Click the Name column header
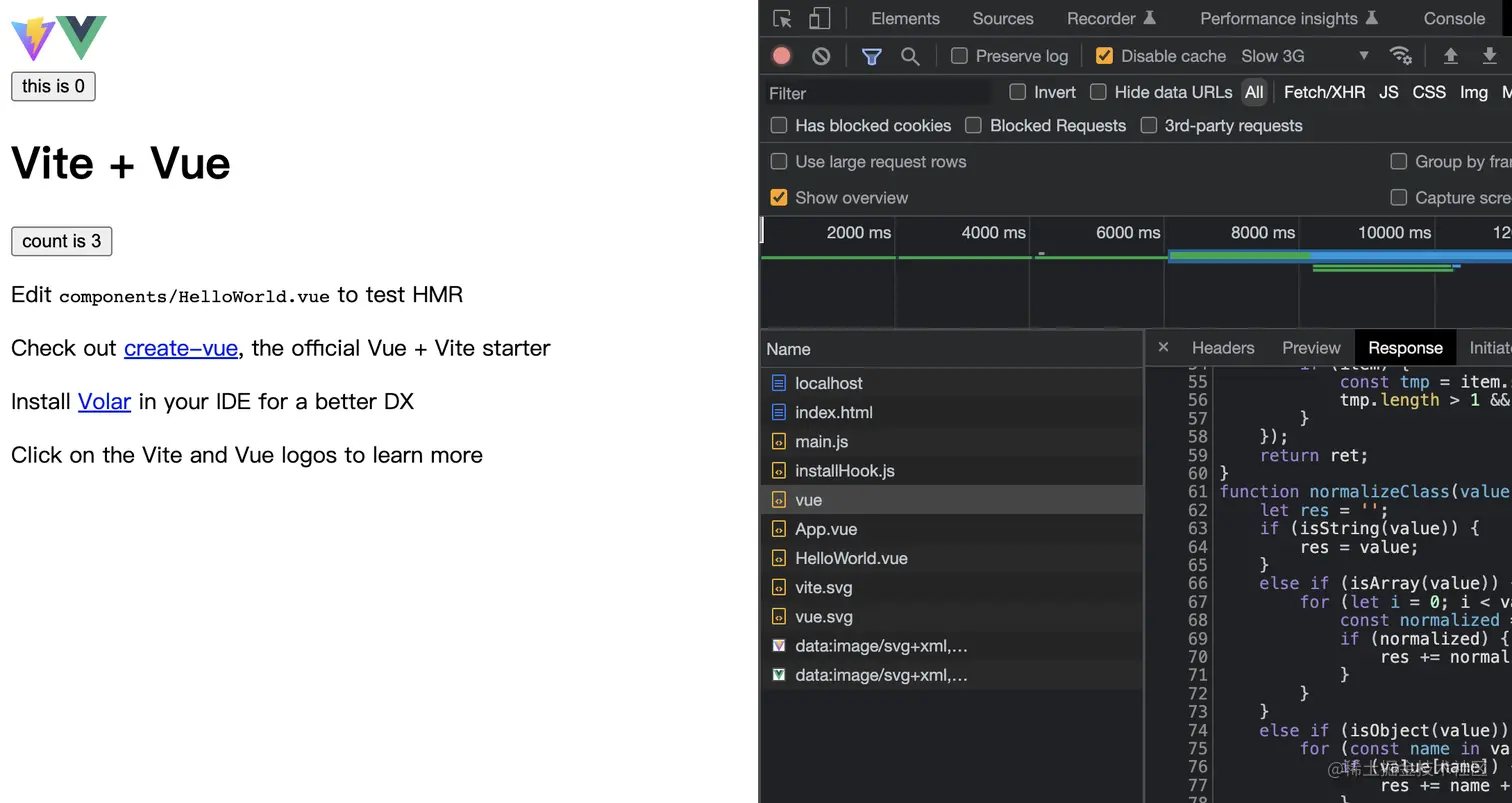Viewport: 1512px width, 803px height. [x=952, y=349]
